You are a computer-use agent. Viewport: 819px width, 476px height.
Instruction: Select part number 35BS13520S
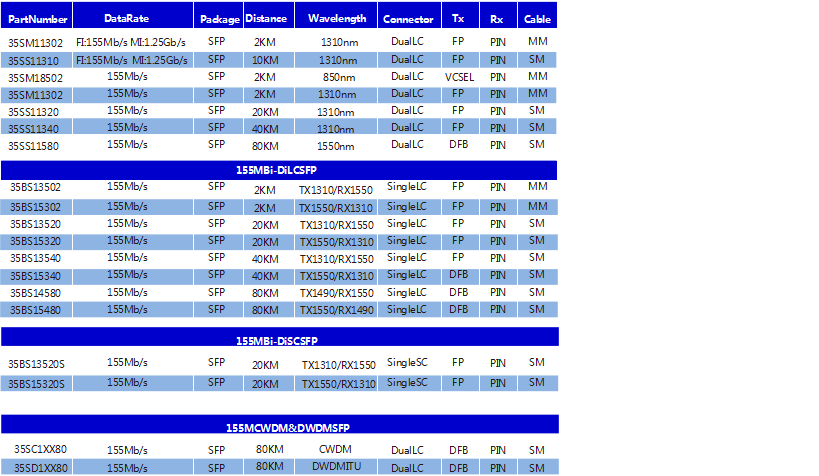[x=36, y=364]
